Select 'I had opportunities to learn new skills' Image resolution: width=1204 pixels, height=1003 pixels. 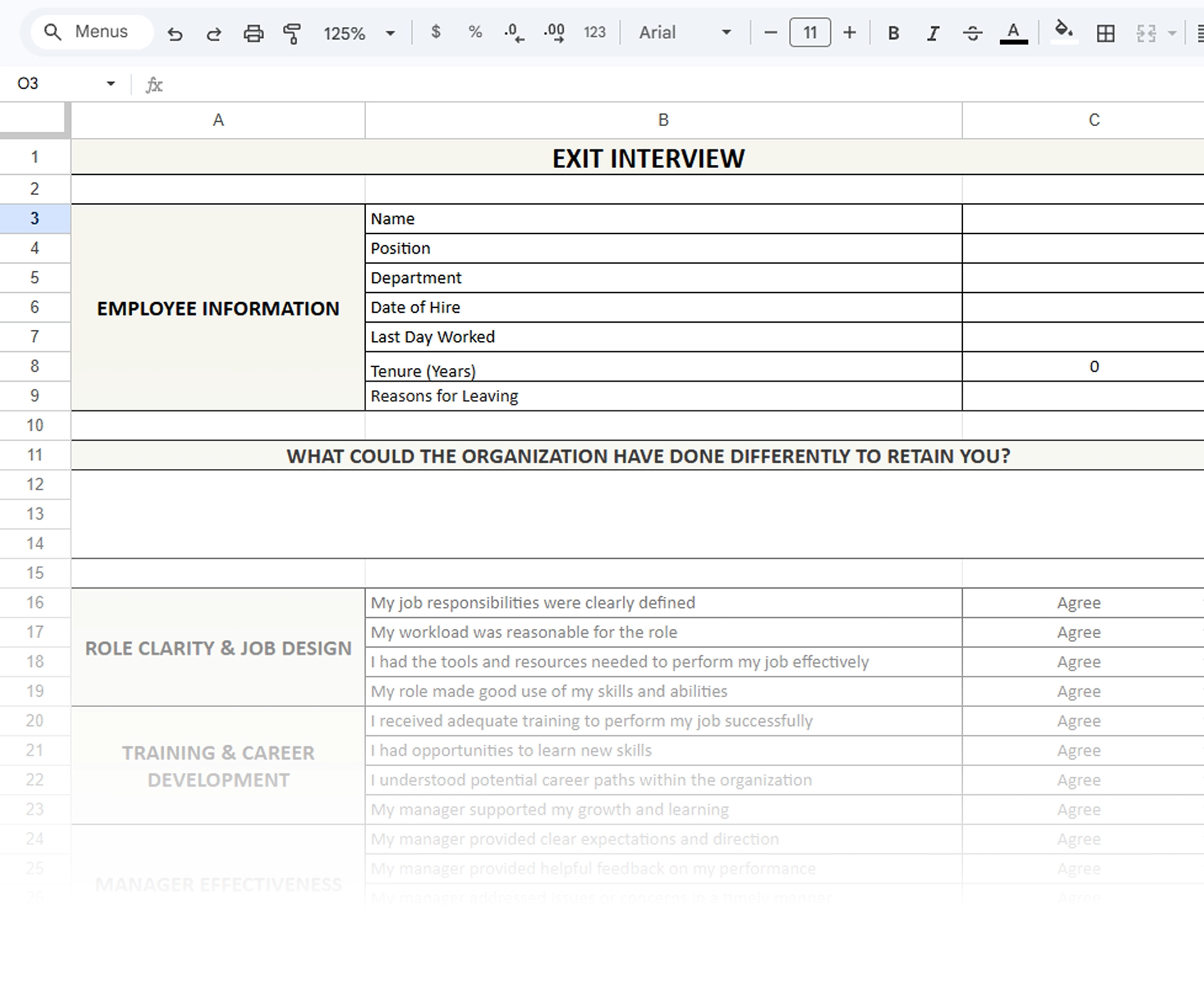pyautogui.click(x=663, y=750)
